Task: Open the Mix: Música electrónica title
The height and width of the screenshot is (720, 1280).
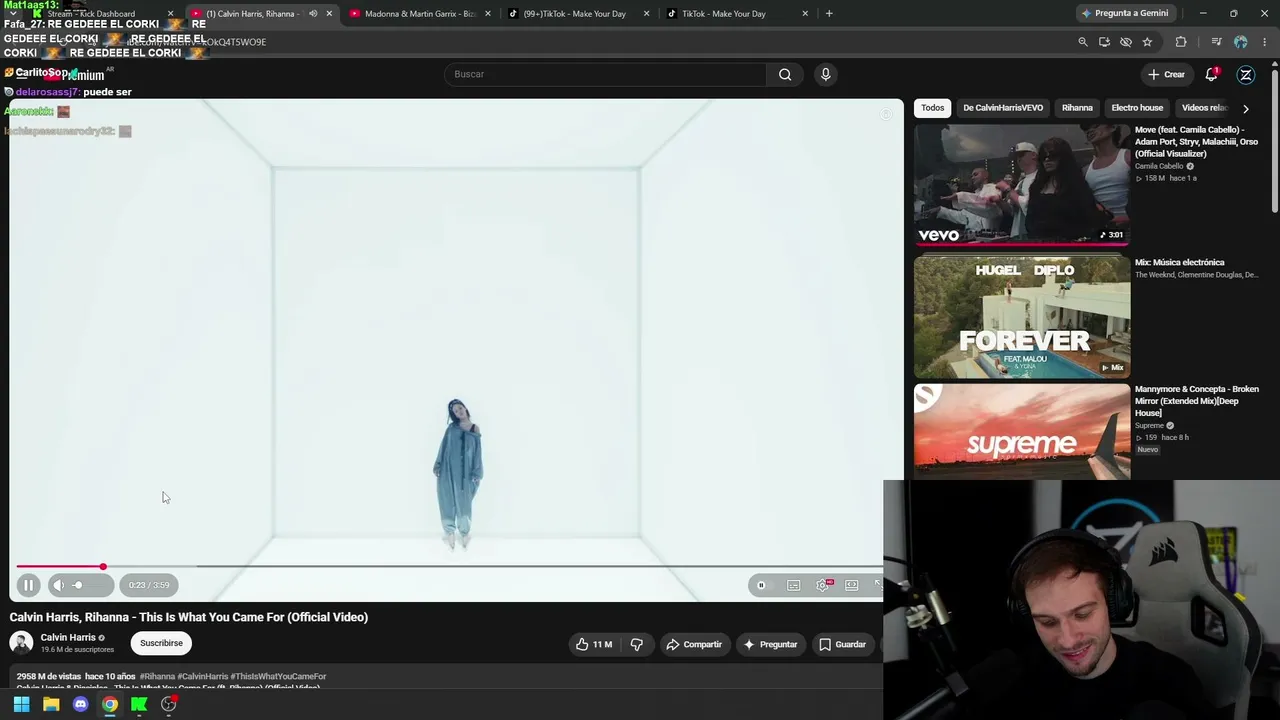Action: (1179, 263)
